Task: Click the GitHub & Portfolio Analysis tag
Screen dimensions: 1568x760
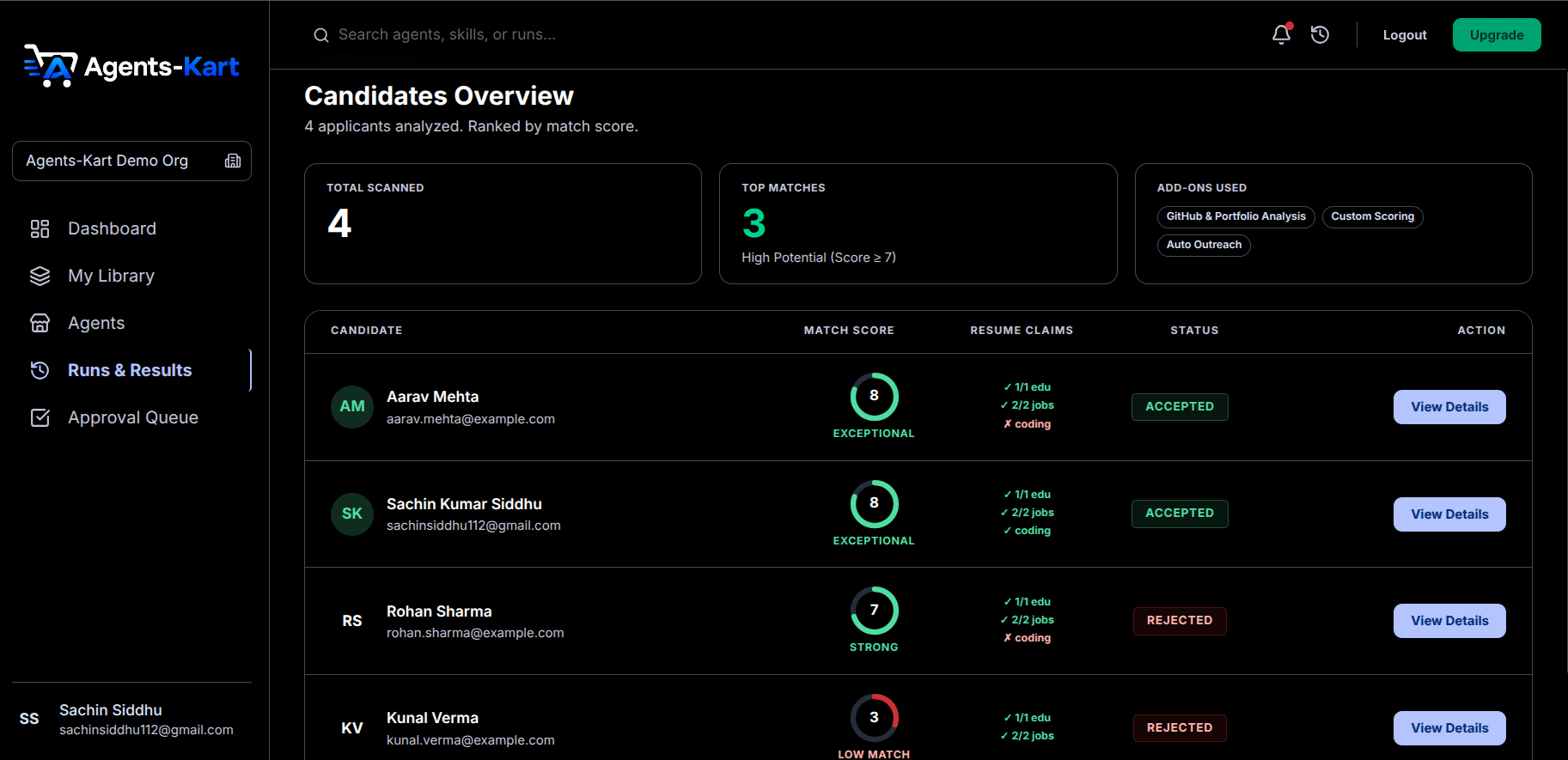Action: pyautogui.click(x=1235, y=216)
